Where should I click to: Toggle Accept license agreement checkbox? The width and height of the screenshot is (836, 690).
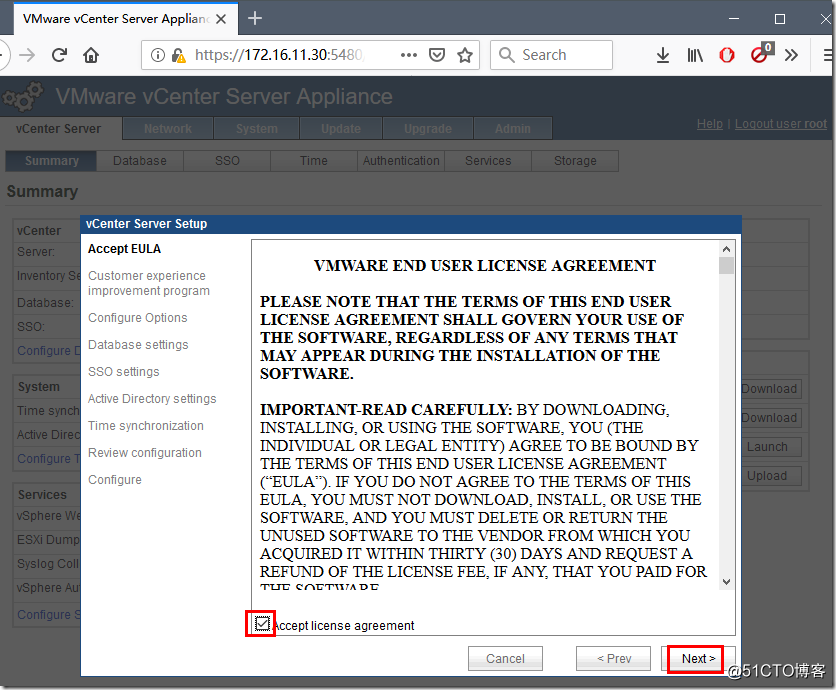262,623
